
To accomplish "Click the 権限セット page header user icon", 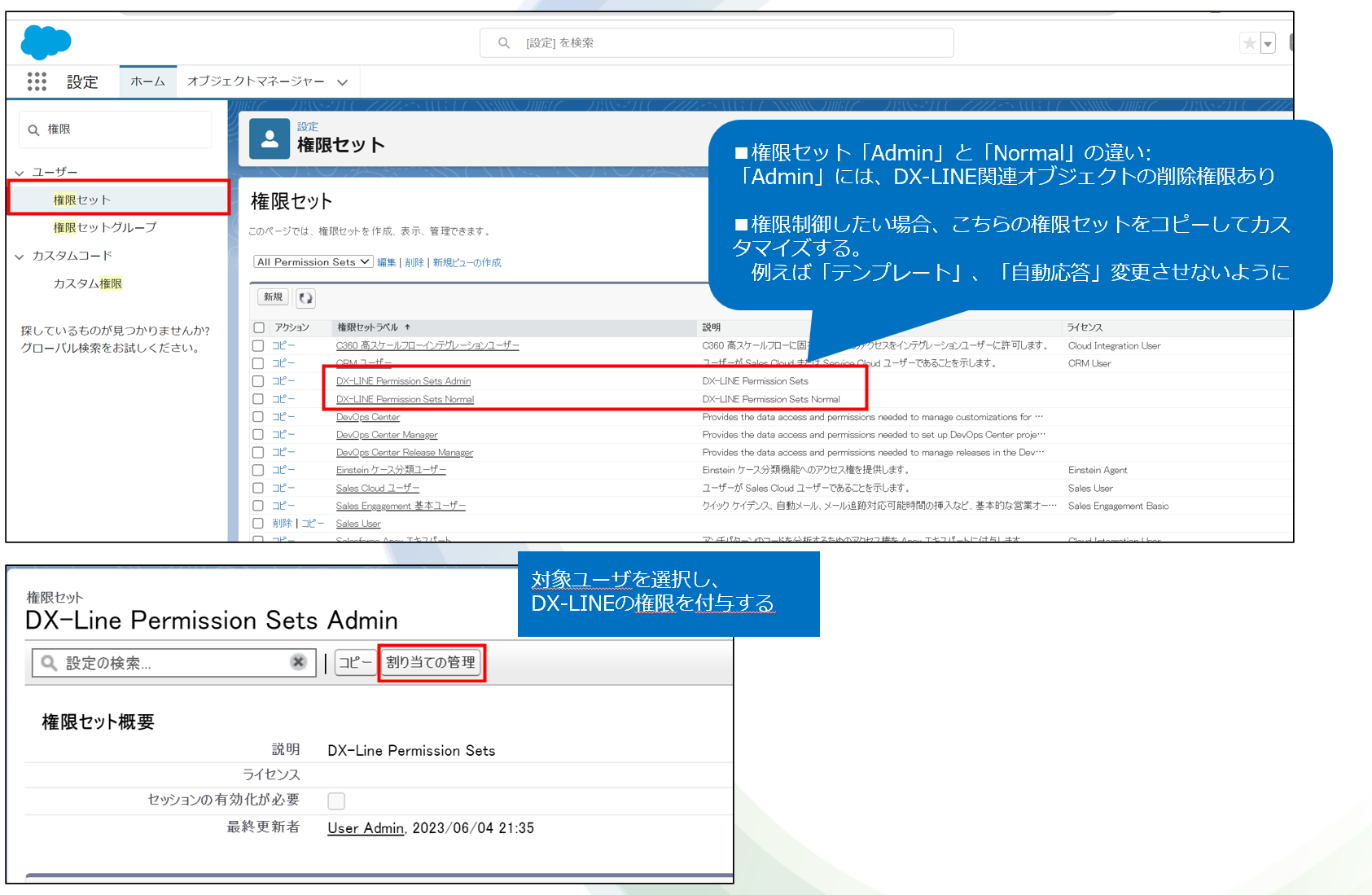I will 270,139.
